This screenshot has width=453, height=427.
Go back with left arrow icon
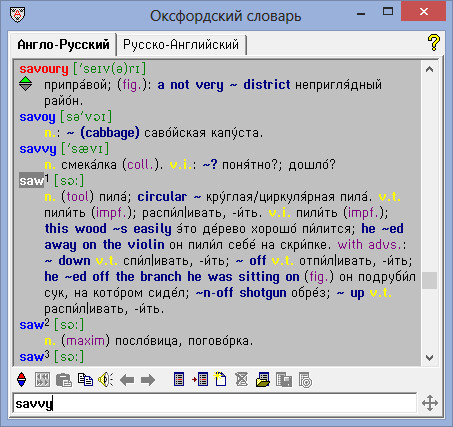(127, 380)
